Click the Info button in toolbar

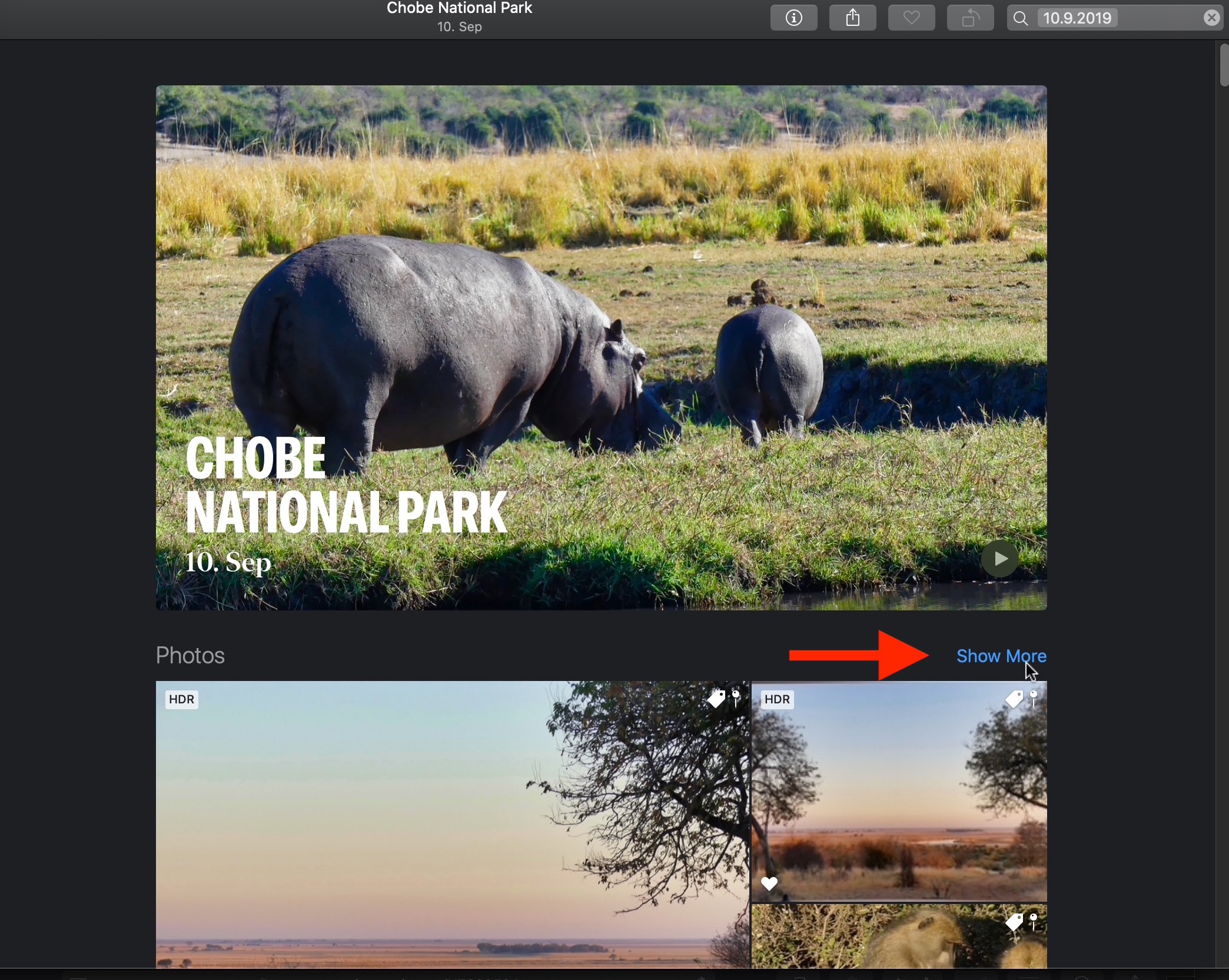point(793,18)
